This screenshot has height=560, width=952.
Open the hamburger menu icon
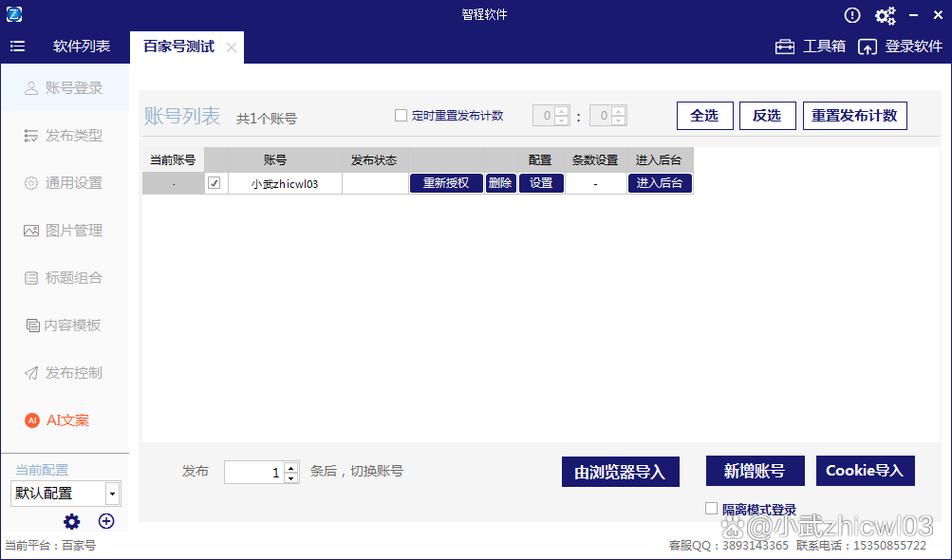pos(18,46)
